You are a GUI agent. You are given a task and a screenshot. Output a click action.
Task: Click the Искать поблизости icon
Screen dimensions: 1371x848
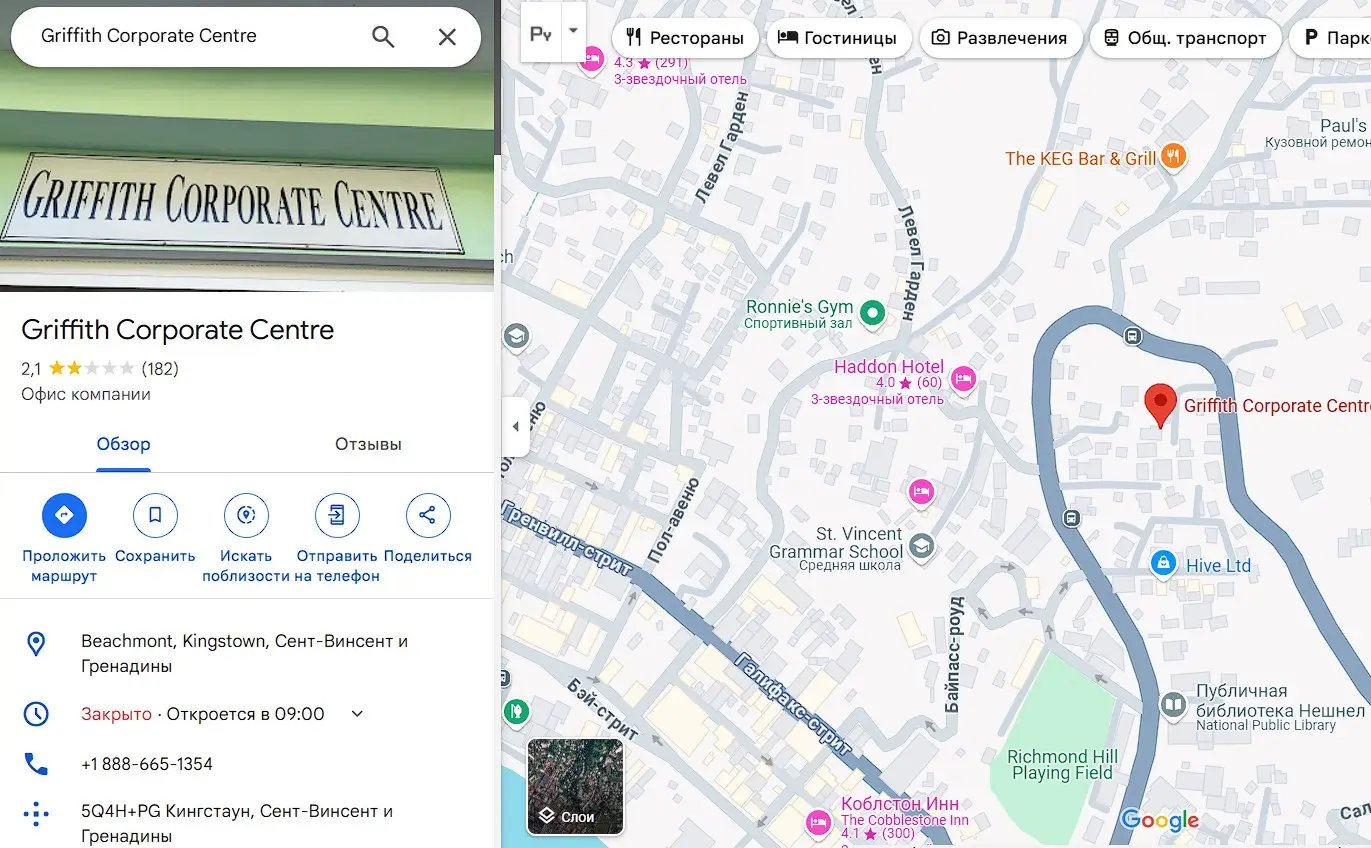tap(246, 516)
